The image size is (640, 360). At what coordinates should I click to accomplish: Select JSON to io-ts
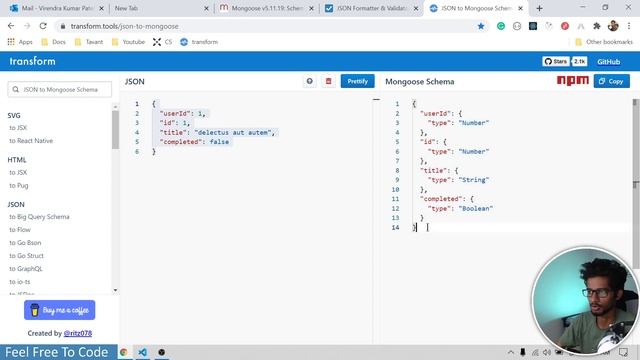20,282
